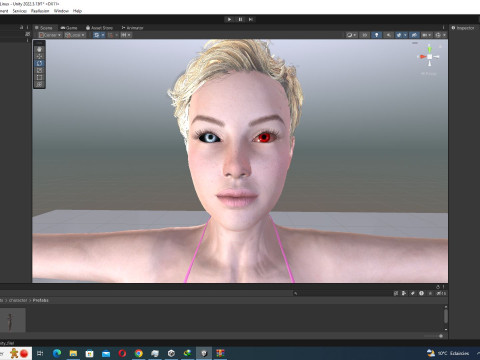Screen dimensions: 480x360
Task: Open File Explorer from taskbar
Action: coord(73,353)
